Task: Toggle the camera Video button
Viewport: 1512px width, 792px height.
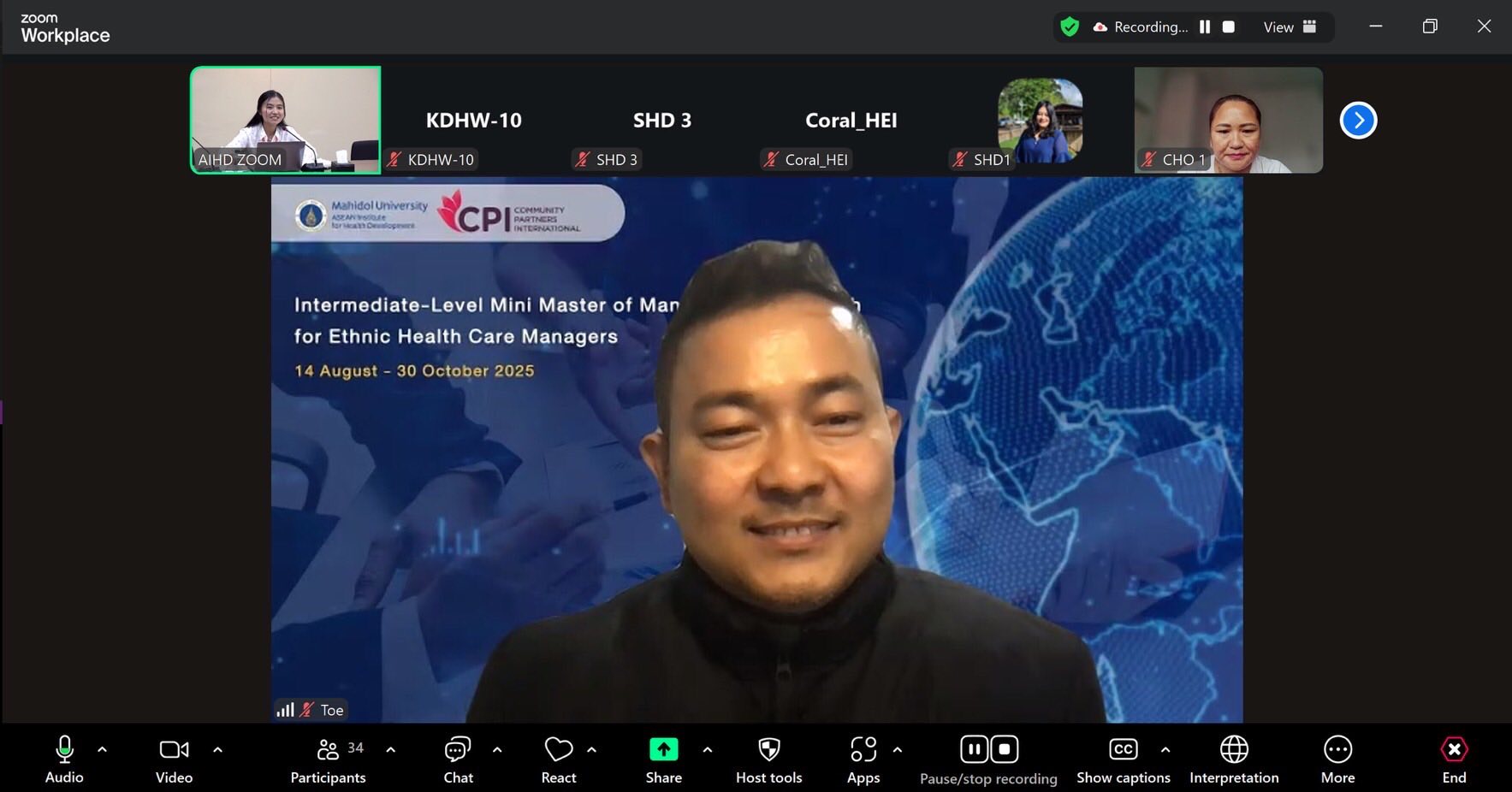Action: (x=174, y=759)
